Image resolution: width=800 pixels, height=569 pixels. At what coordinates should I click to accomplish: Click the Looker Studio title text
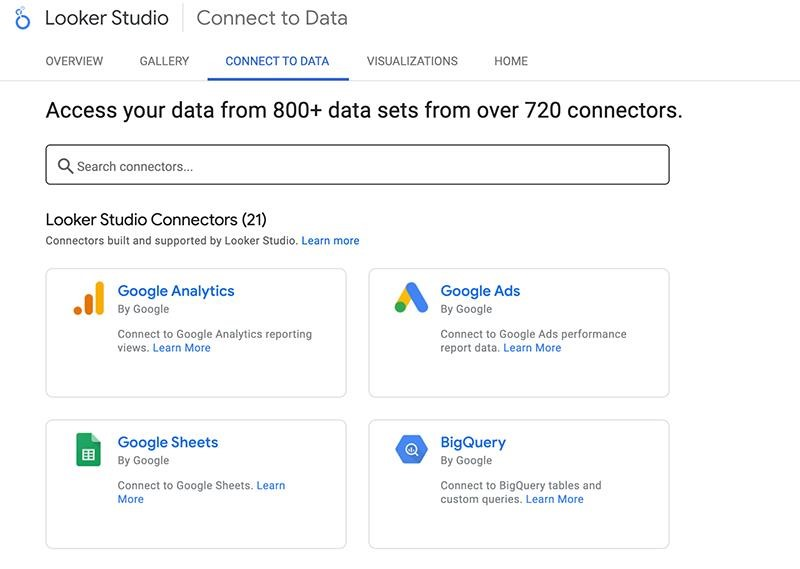click(x=107, y=18)
